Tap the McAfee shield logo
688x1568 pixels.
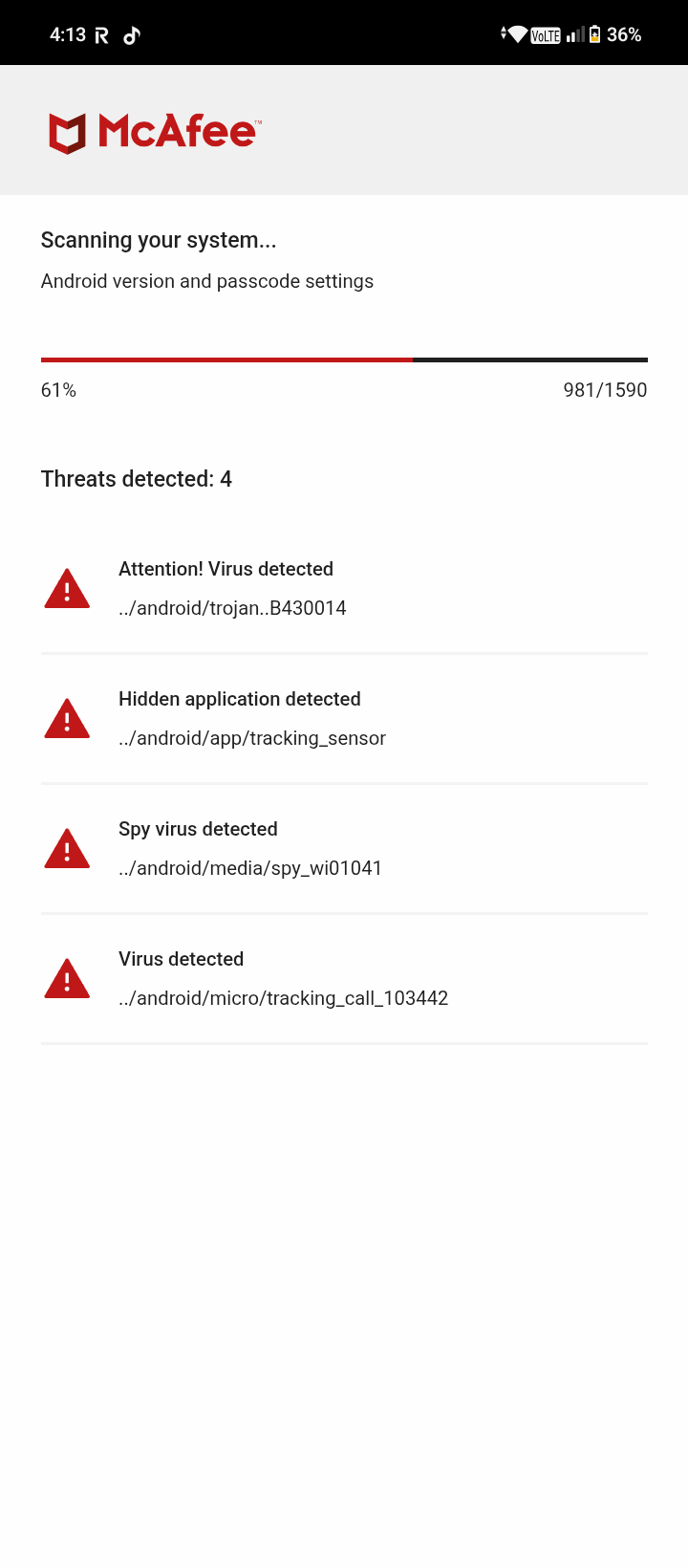[68, 133]
